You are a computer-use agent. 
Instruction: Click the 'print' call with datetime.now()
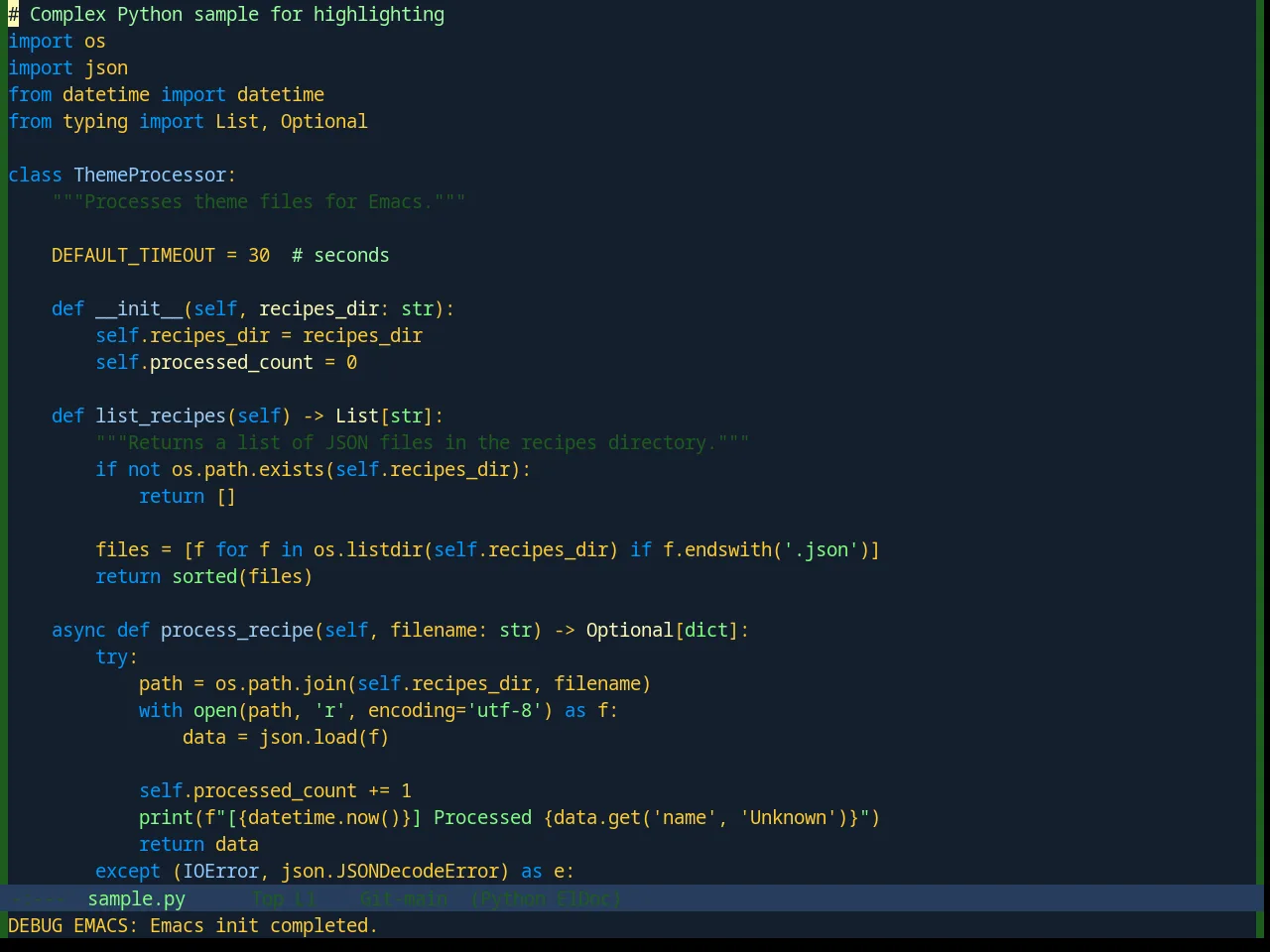click(509, 818)
